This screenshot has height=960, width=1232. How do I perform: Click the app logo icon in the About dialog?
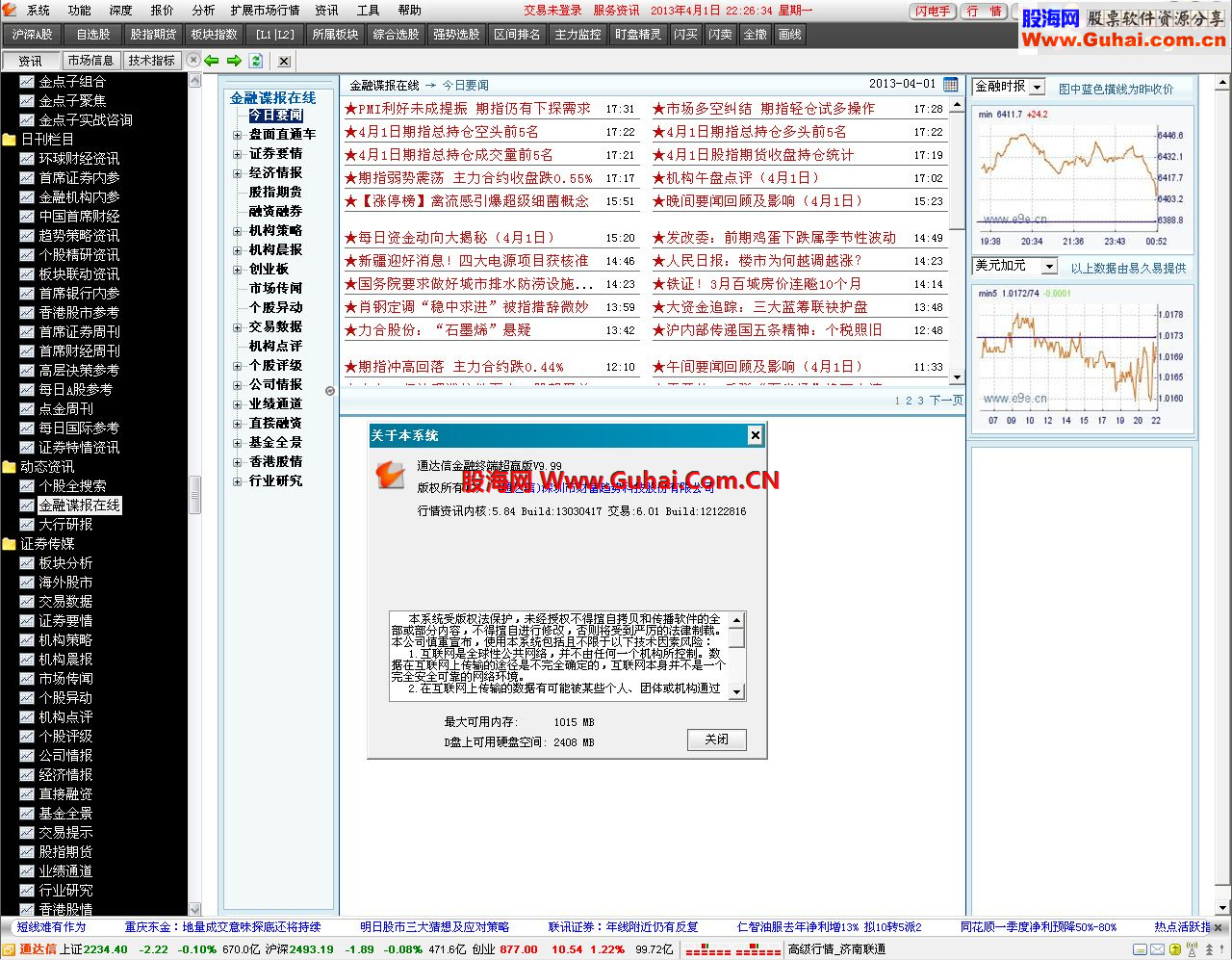tap(390, 474)
